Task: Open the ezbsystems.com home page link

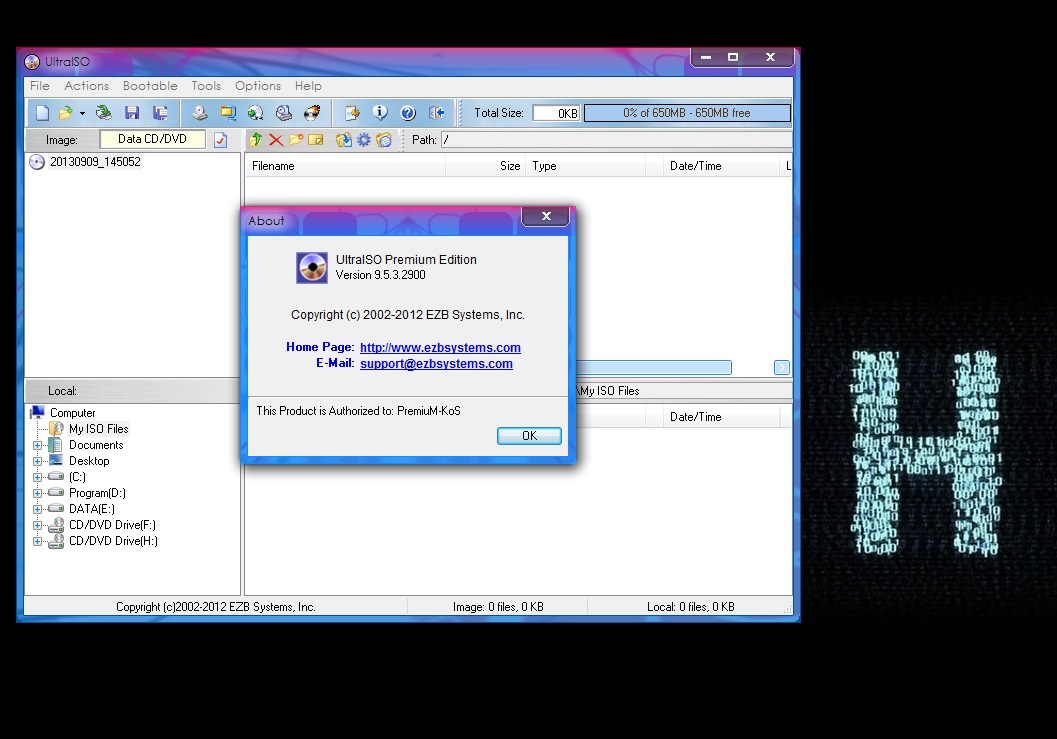Action: (x=440, y=347)
